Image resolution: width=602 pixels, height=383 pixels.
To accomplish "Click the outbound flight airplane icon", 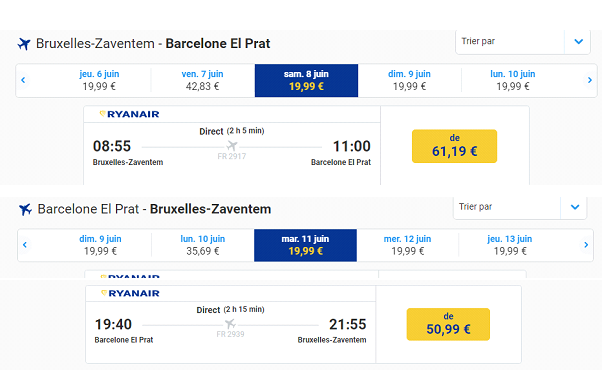I will coord(24,44).
